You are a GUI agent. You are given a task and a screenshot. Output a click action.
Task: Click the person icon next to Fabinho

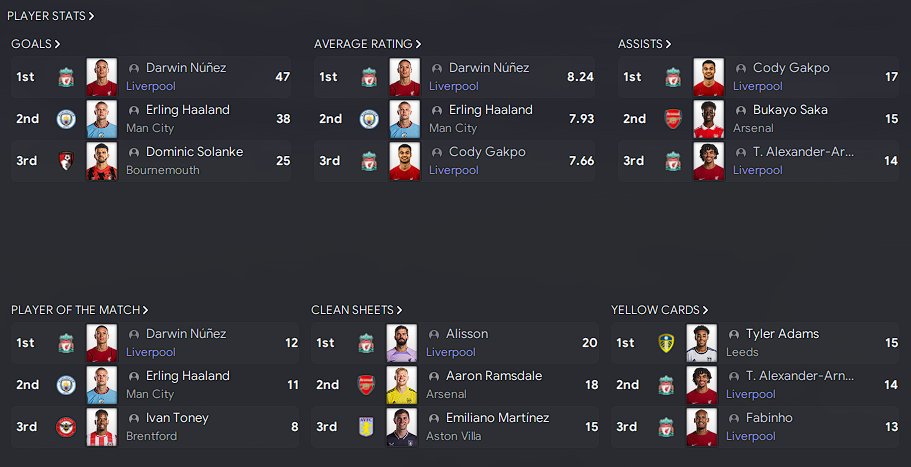[x=733, y=418]
